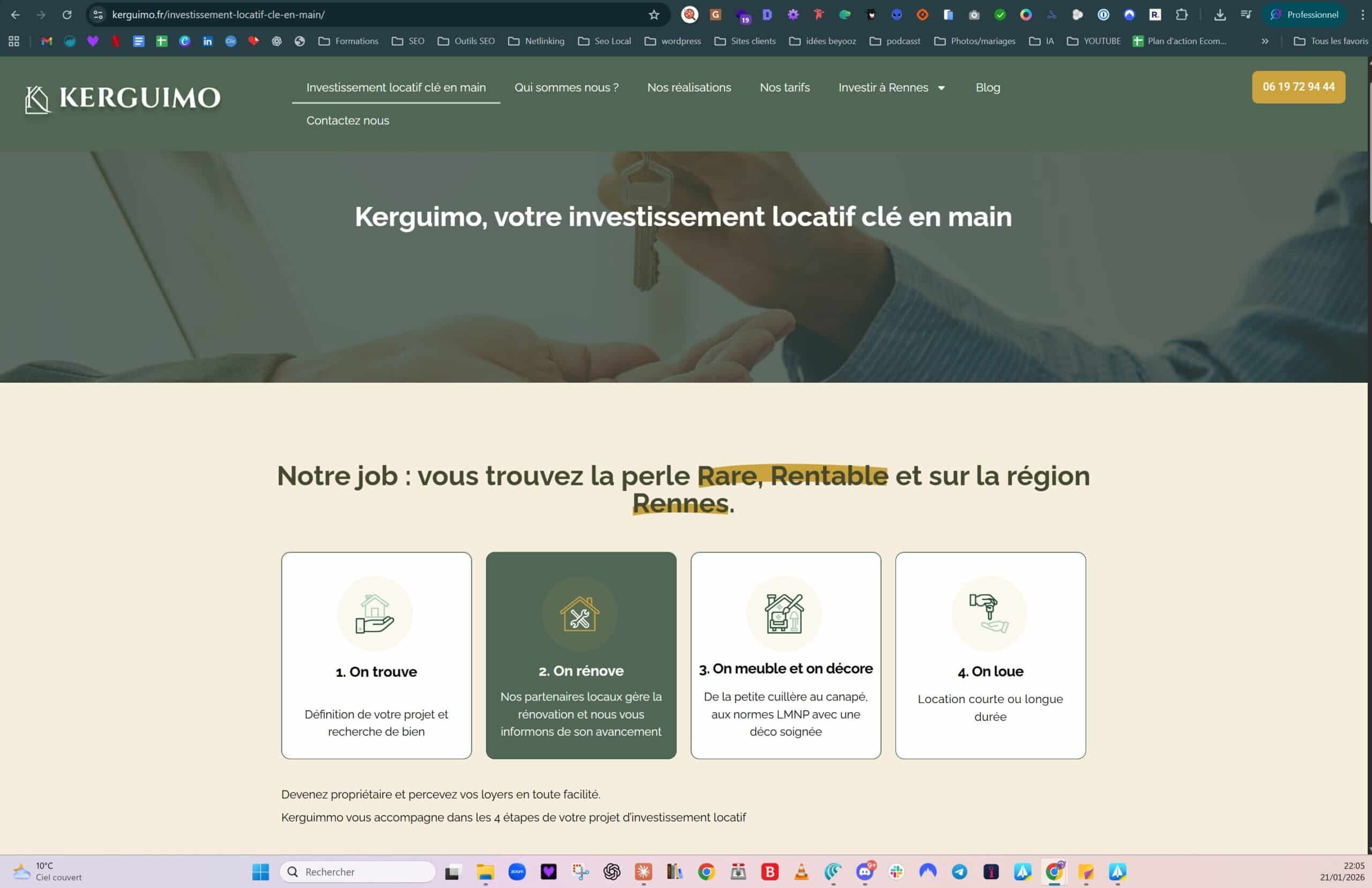The height and width of the screenshot is (888, 1372).
Task: Open the Nos tarifs menu item
Action: pos(785,88)
